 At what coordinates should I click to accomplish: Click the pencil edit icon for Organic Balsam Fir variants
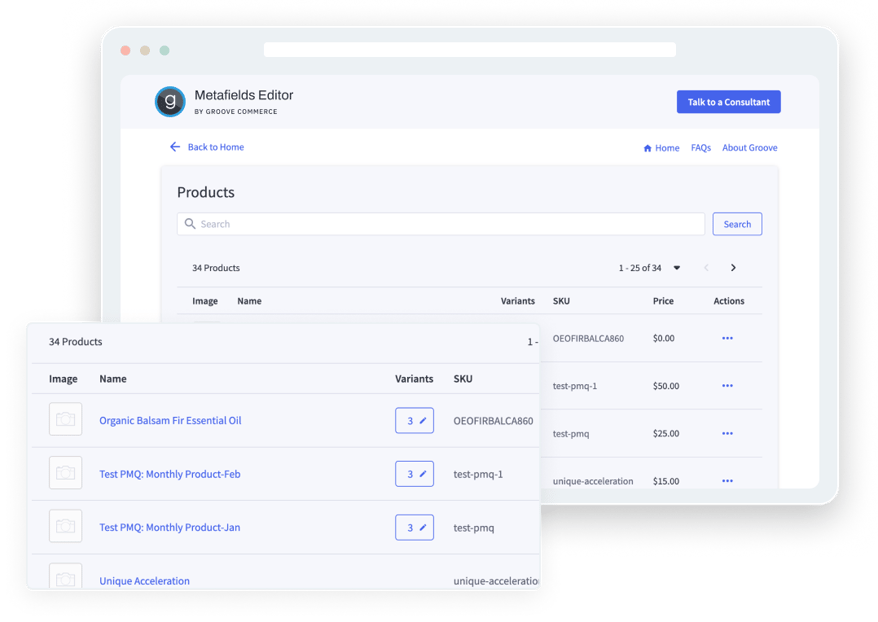click(x=422, y=420)
